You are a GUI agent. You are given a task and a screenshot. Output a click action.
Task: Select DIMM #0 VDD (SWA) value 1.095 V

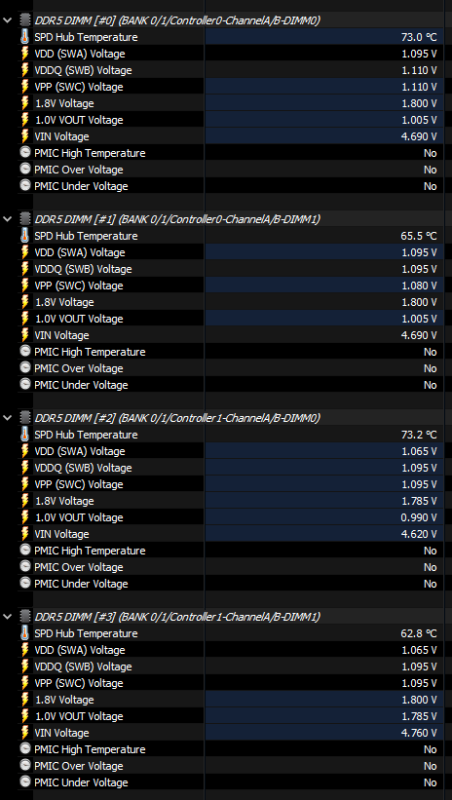[419, 54]
